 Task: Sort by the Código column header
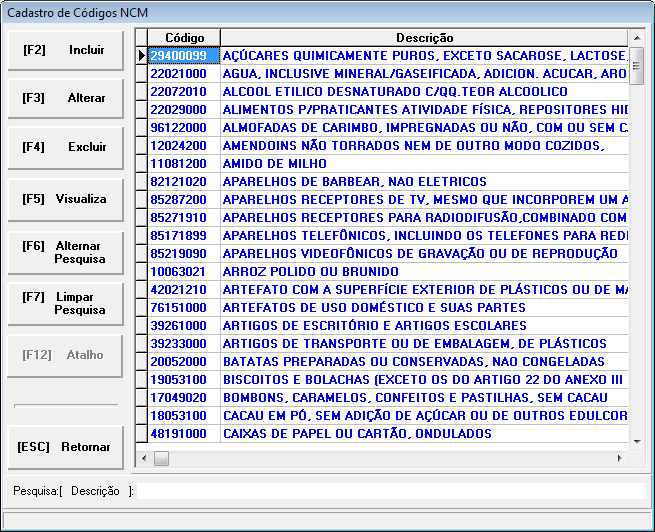pyautogui.click(x=184, y=38)
